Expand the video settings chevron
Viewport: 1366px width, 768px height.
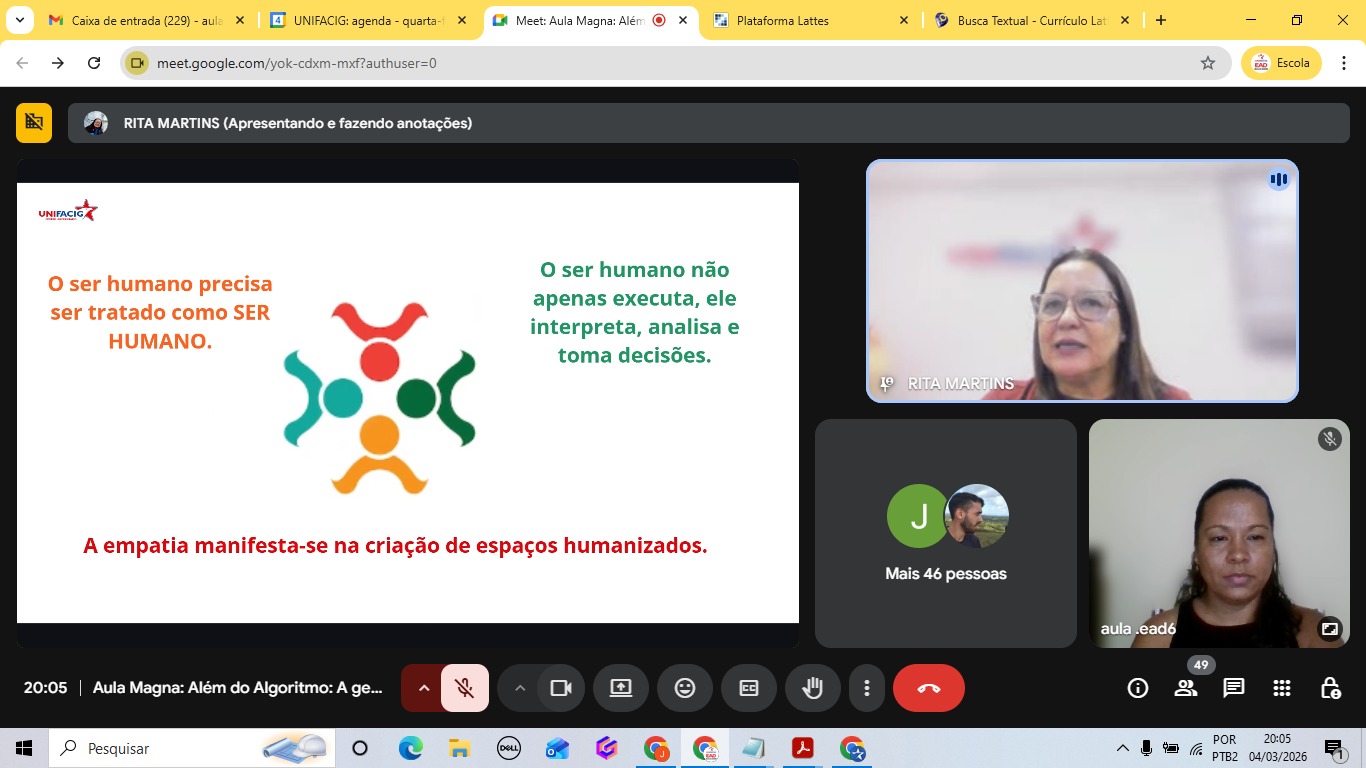tap(519, 688)
